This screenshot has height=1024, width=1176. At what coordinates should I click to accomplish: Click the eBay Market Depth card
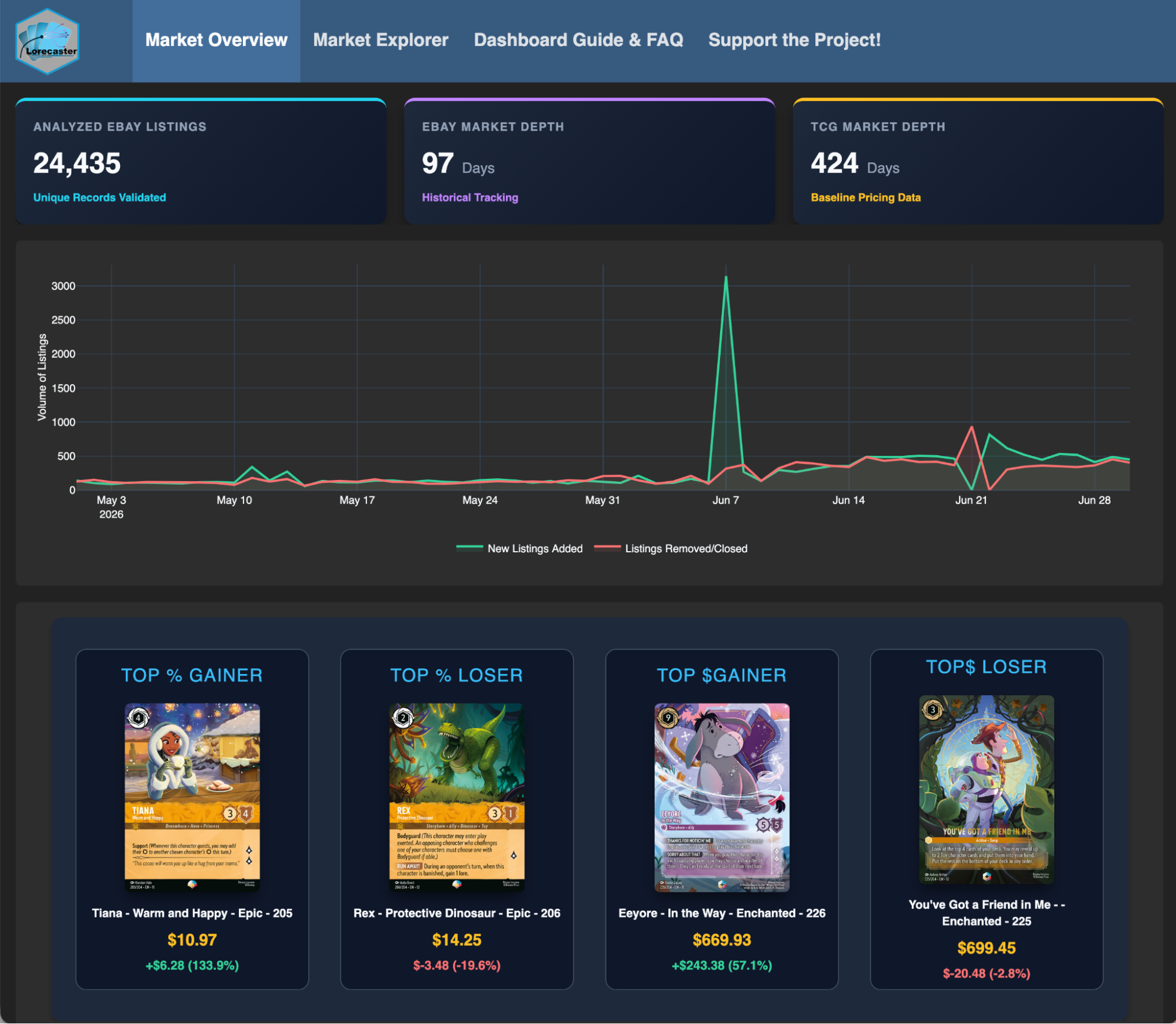(589, 161)
